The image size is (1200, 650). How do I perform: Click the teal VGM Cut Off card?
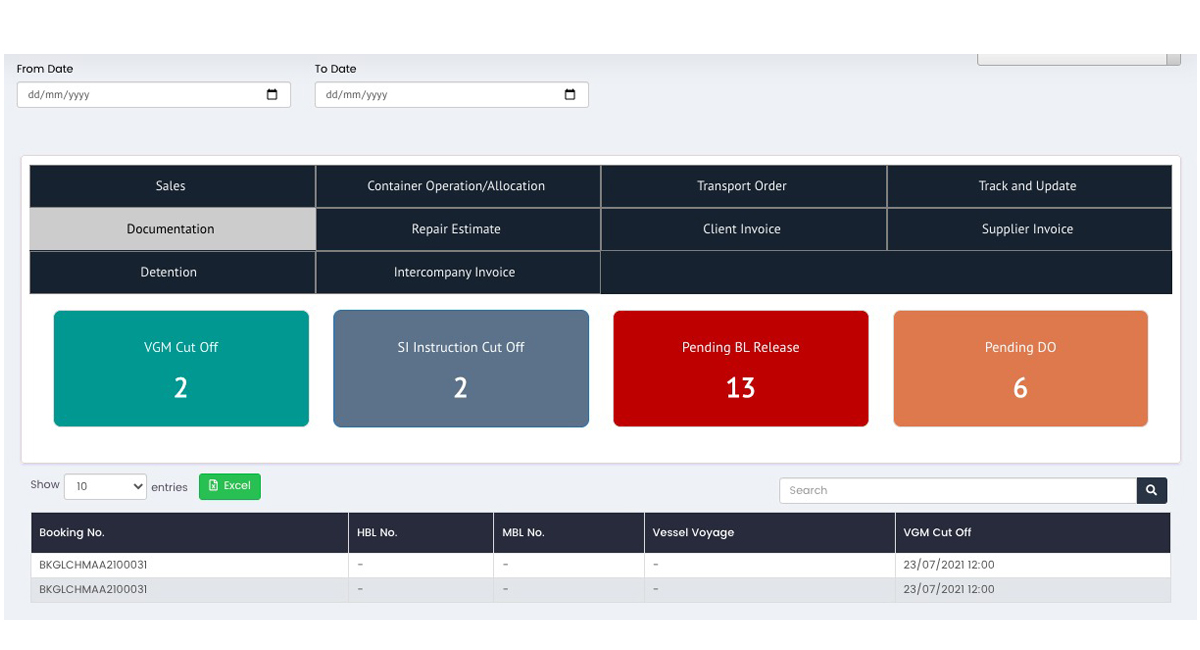181,368
